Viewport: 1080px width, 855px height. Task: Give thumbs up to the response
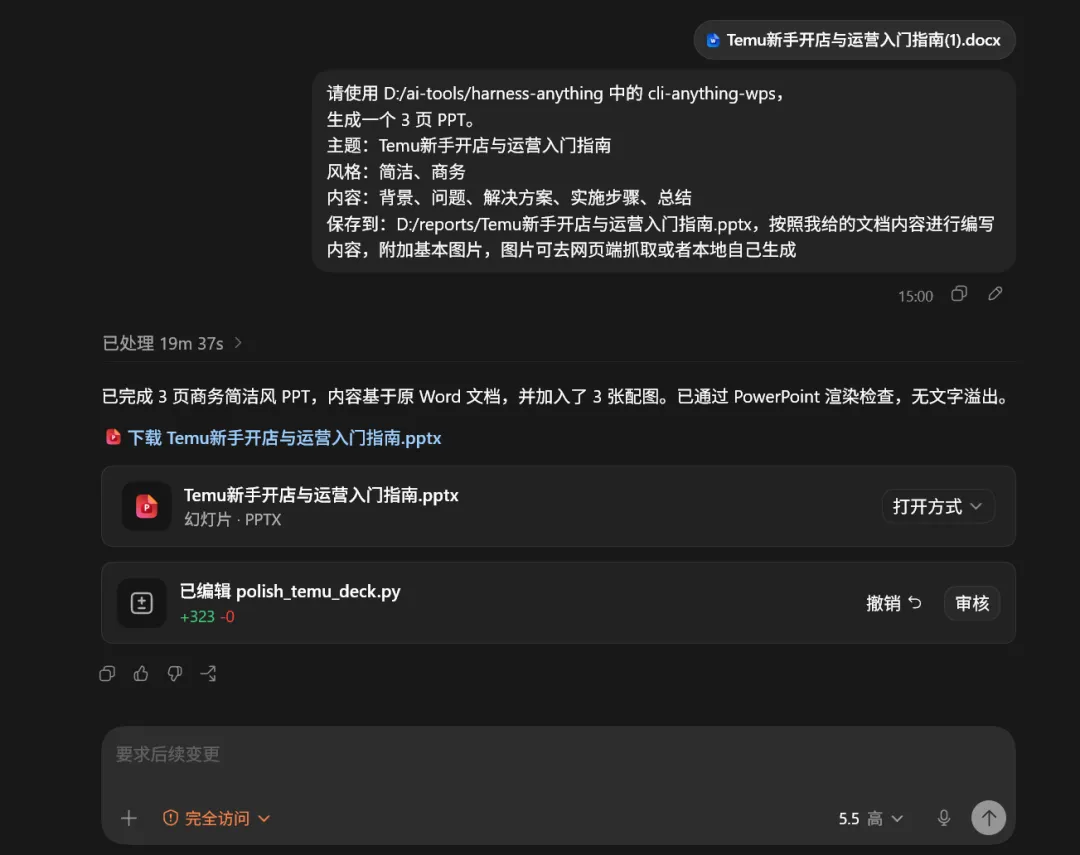[141, 673]
